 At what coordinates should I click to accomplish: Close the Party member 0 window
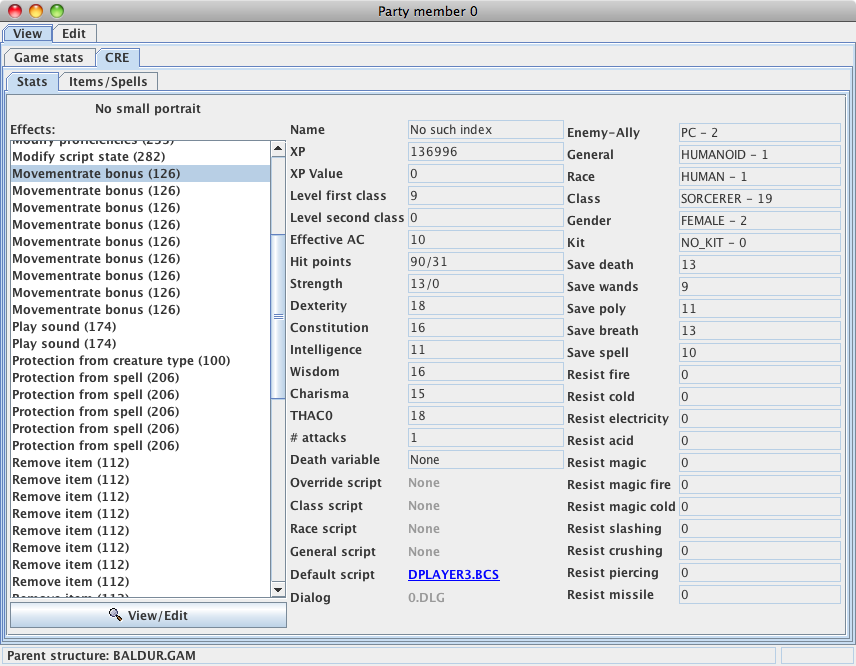click(13, 10)
